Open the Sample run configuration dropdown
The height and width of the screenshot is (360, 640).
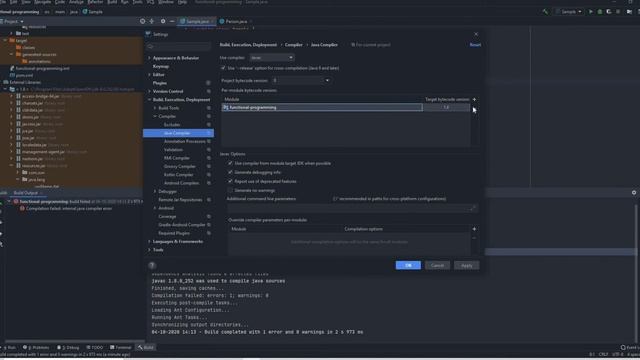click(569, 12)
